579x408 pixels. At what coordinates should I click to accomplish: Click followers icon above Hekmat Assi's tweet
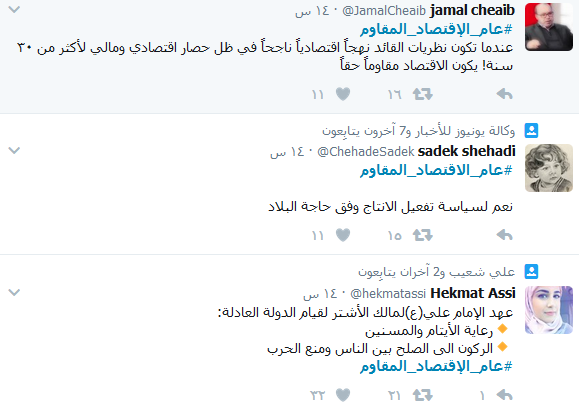(531, 271)
